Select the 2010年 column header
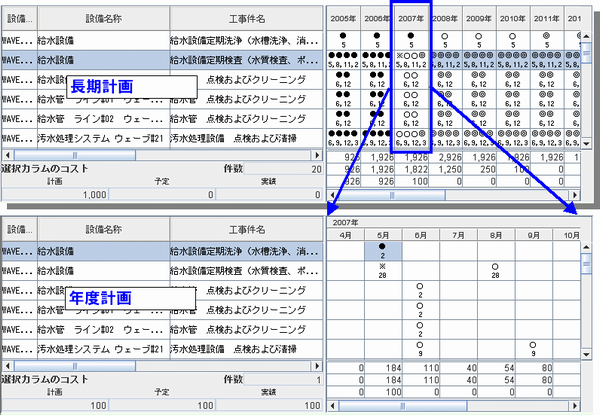This screenshot has height=415, width=600. click(x=513, y=18)
